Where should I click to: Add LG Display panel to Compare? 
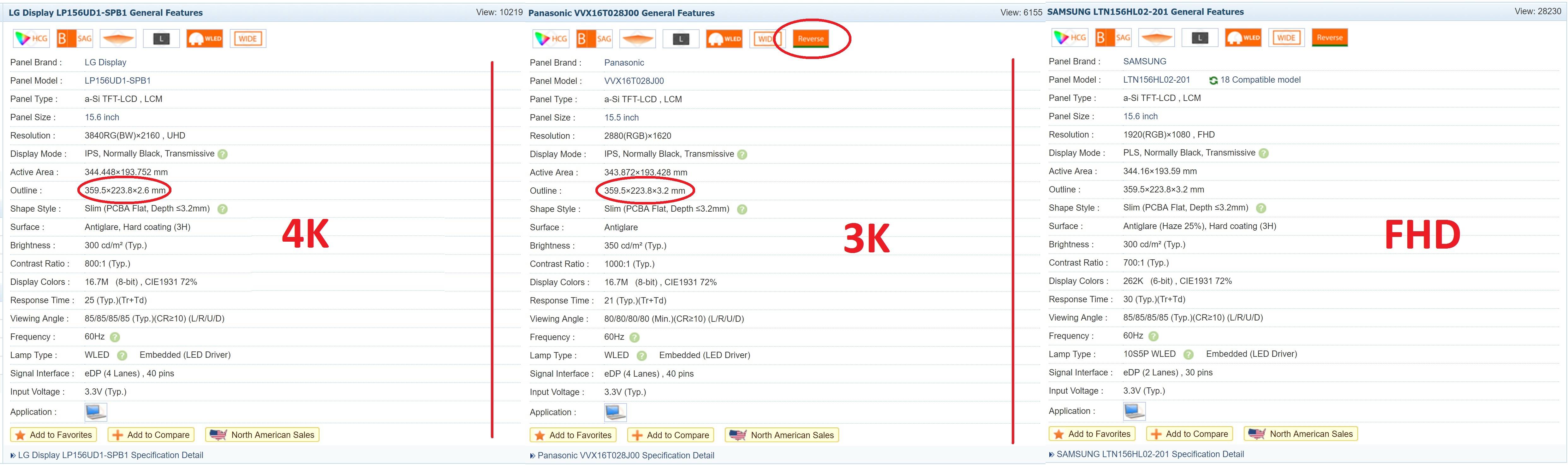152,435
